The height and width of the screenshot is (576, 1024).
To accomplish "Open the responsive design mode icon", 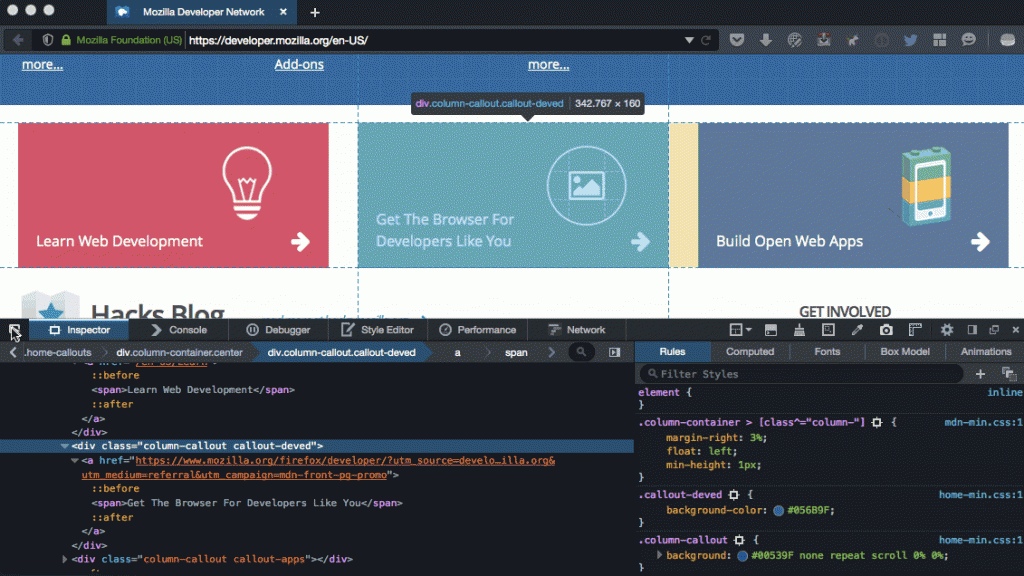I will click(x=828, y=330).
